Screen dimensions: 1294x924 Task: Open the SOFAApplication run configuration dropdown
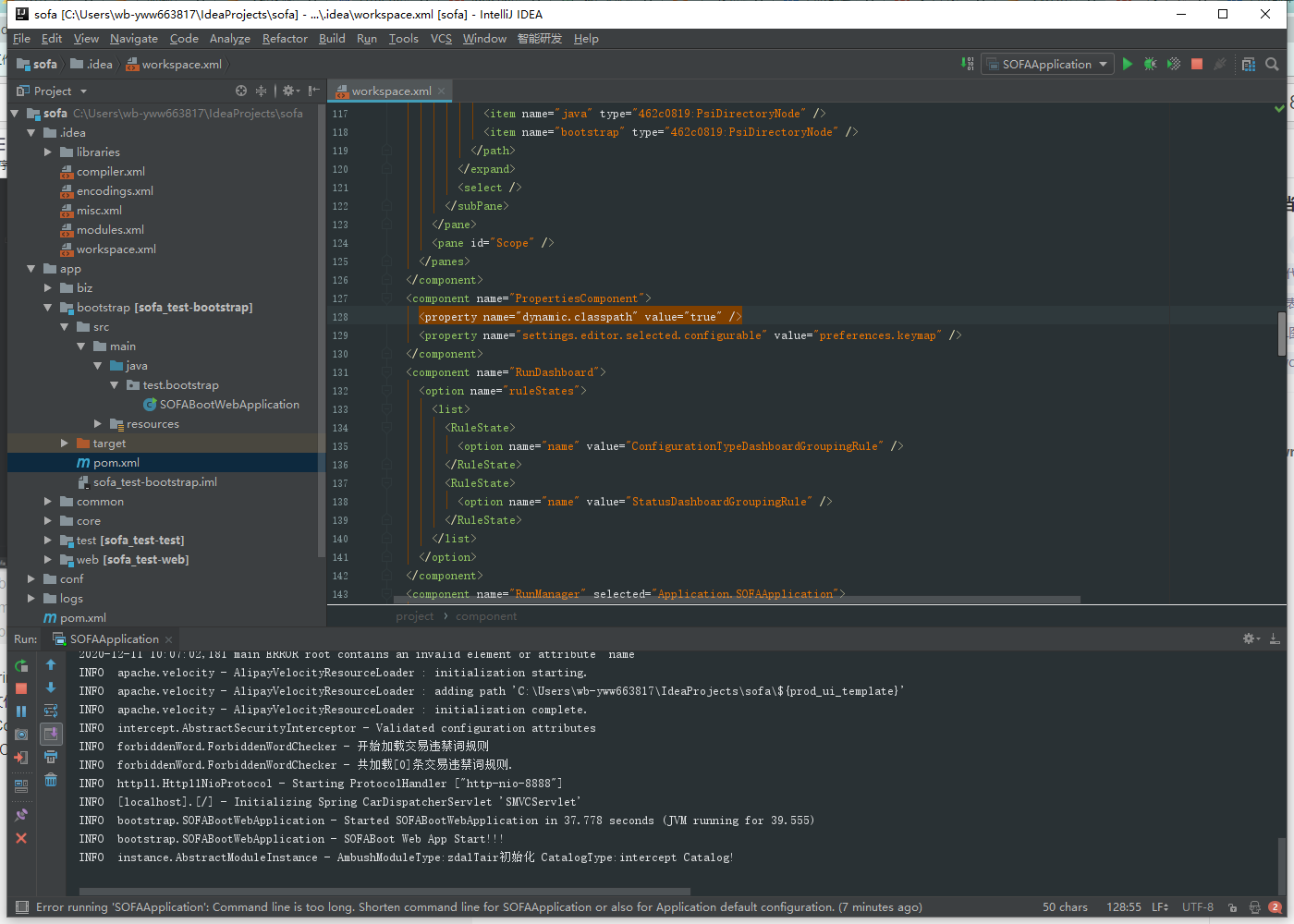(x=1046, y=64)
